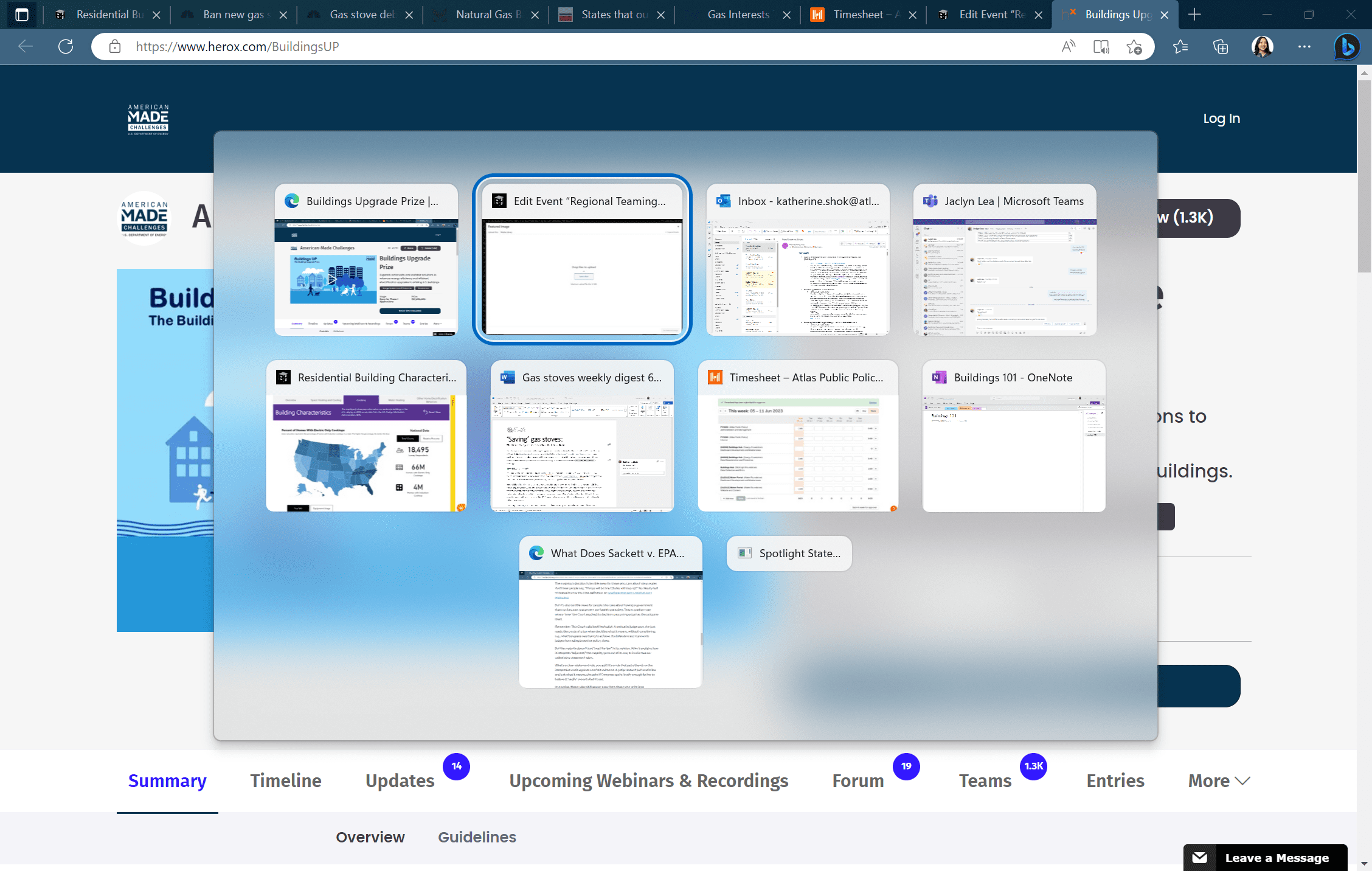This screenshot has width=1372, height=871.
Task: Select the Guidelines sub-tab
Action: coord(477,837)
